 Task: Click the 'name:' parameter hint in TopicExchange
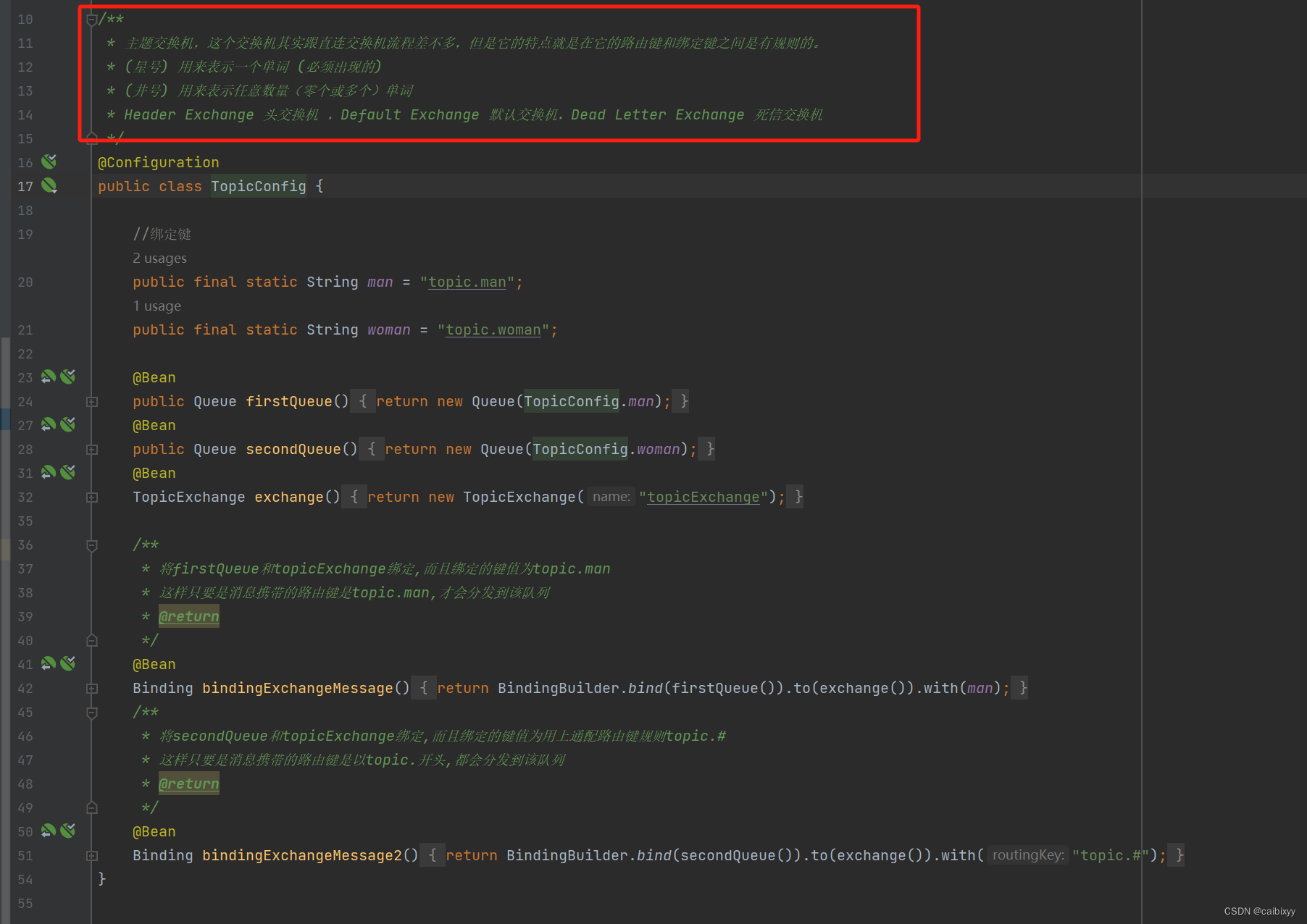pyautogui.click(x=611, y=497)
